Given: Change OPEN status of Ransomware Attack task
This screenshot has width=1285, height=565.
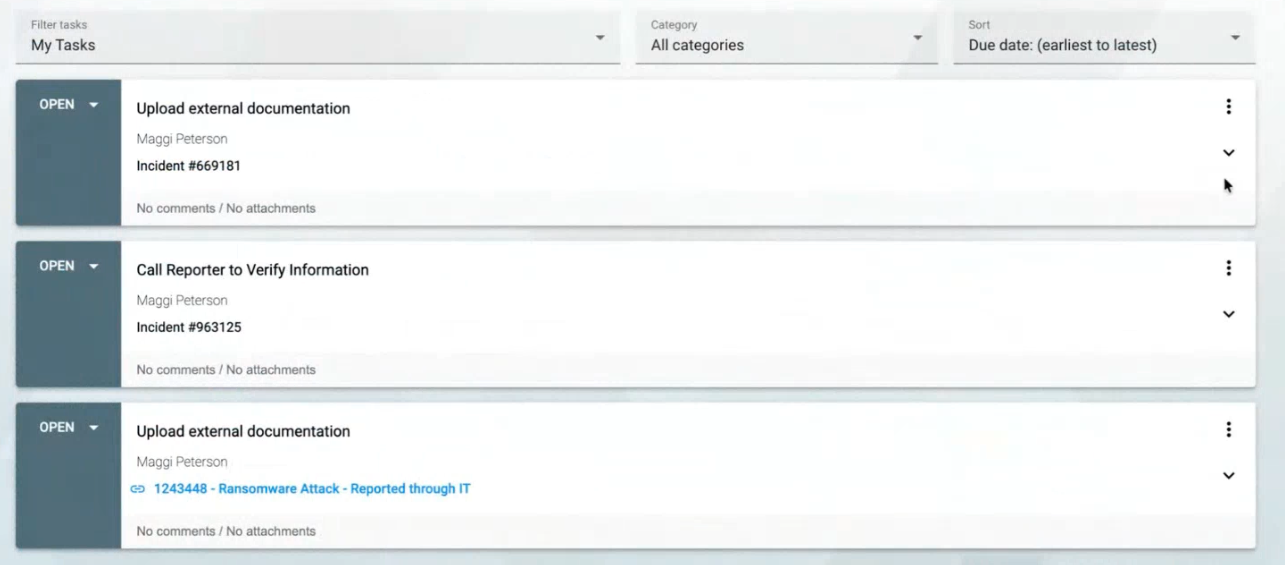Looking at the screenshot, I should 68,427.
